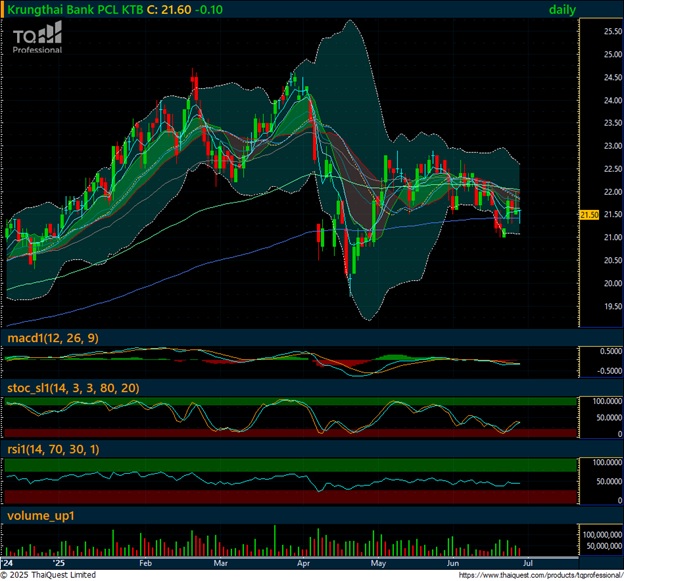Click the volume_up1 panel label
The image size is (681, 581).
[x=41, y=516]
